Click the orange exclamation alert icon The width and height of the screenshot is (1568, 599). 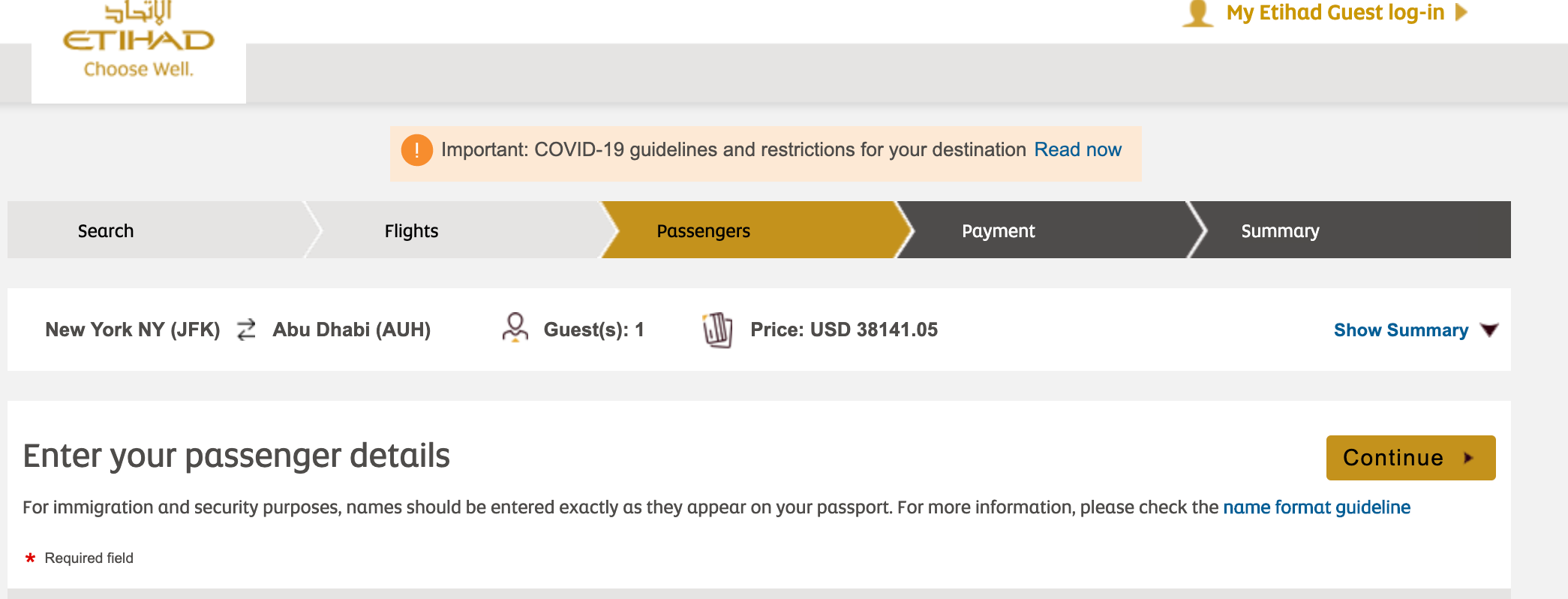[x=416, y=150]
